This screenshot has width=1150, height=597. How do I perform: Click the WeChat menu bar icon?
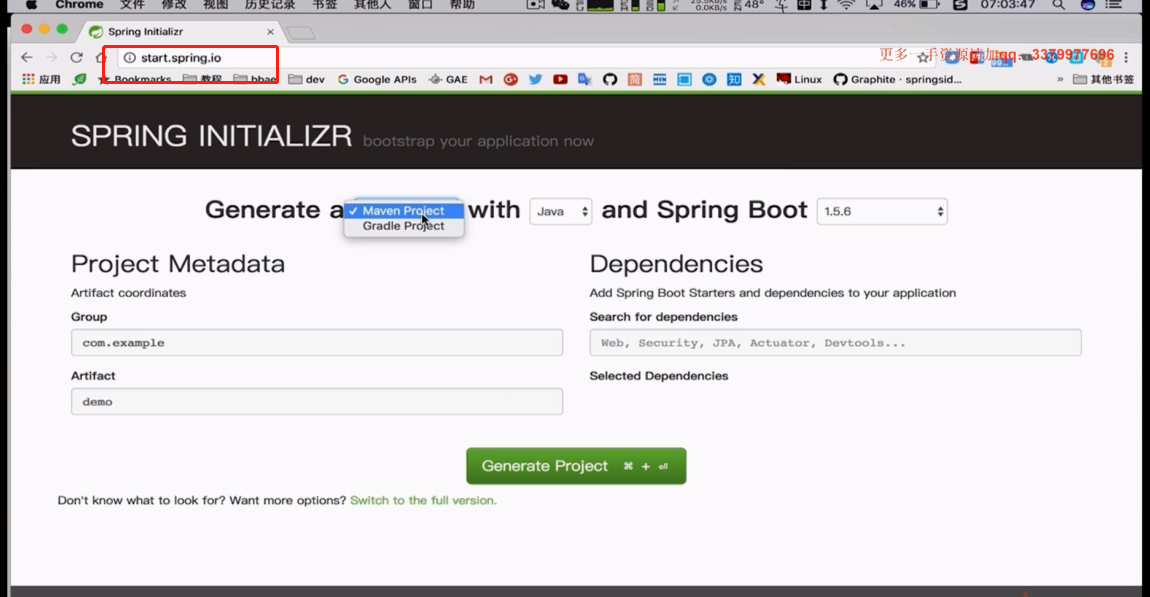click(x=560, y=4)
